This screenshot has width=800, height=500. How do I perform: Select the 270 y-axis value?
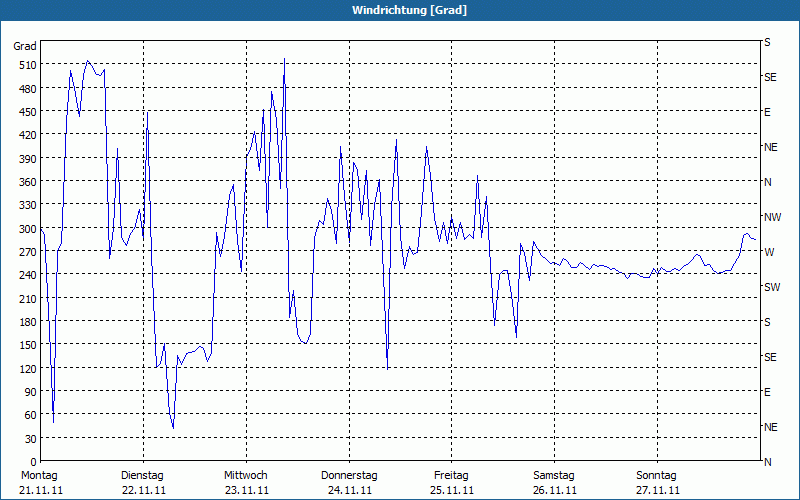pos(28,252)
